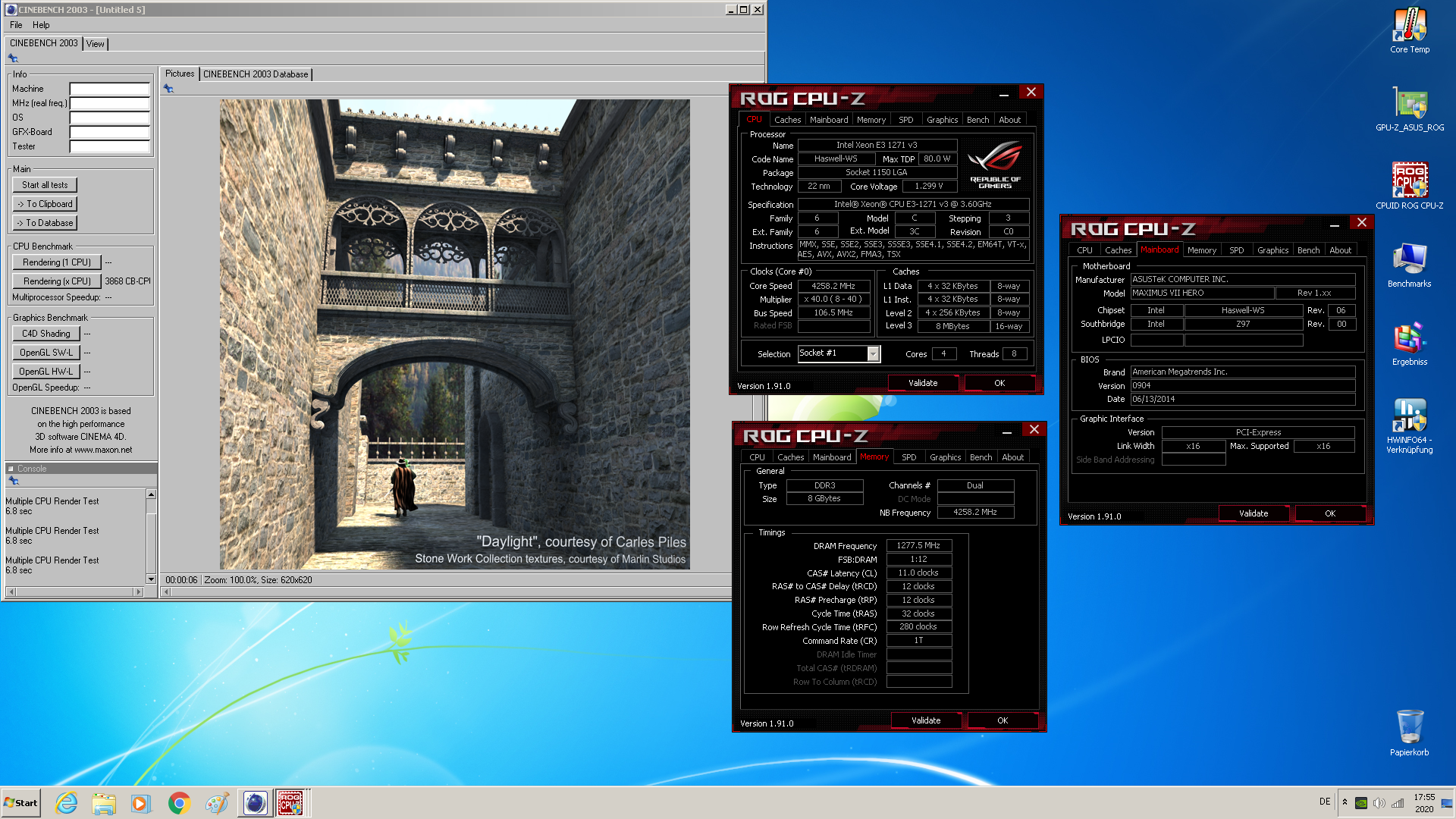Open volume speaker tray icon
The width and height of the screenshot is (1456, 819).
point(1379,803)
